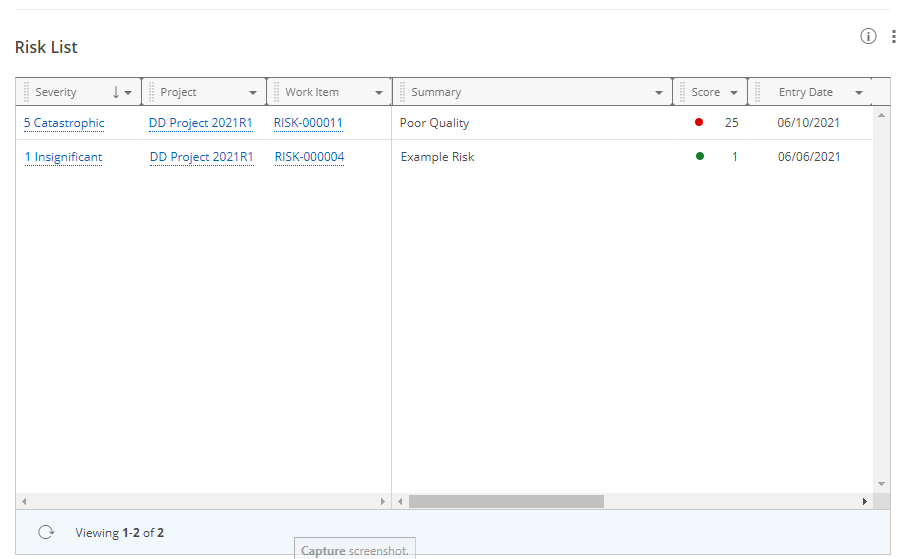
Task: Open the three-dot options menu
Action: coord(893,37)
